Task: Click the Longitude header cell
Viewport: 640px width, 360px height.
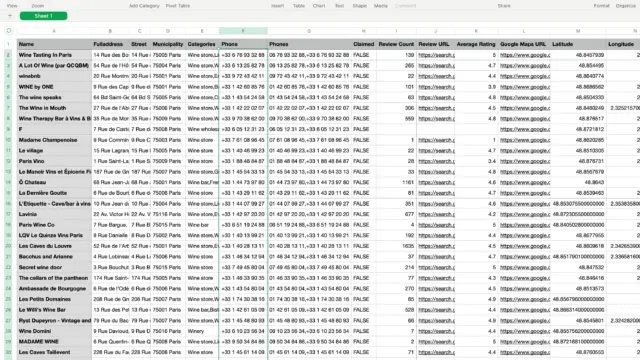Action: 623,44
